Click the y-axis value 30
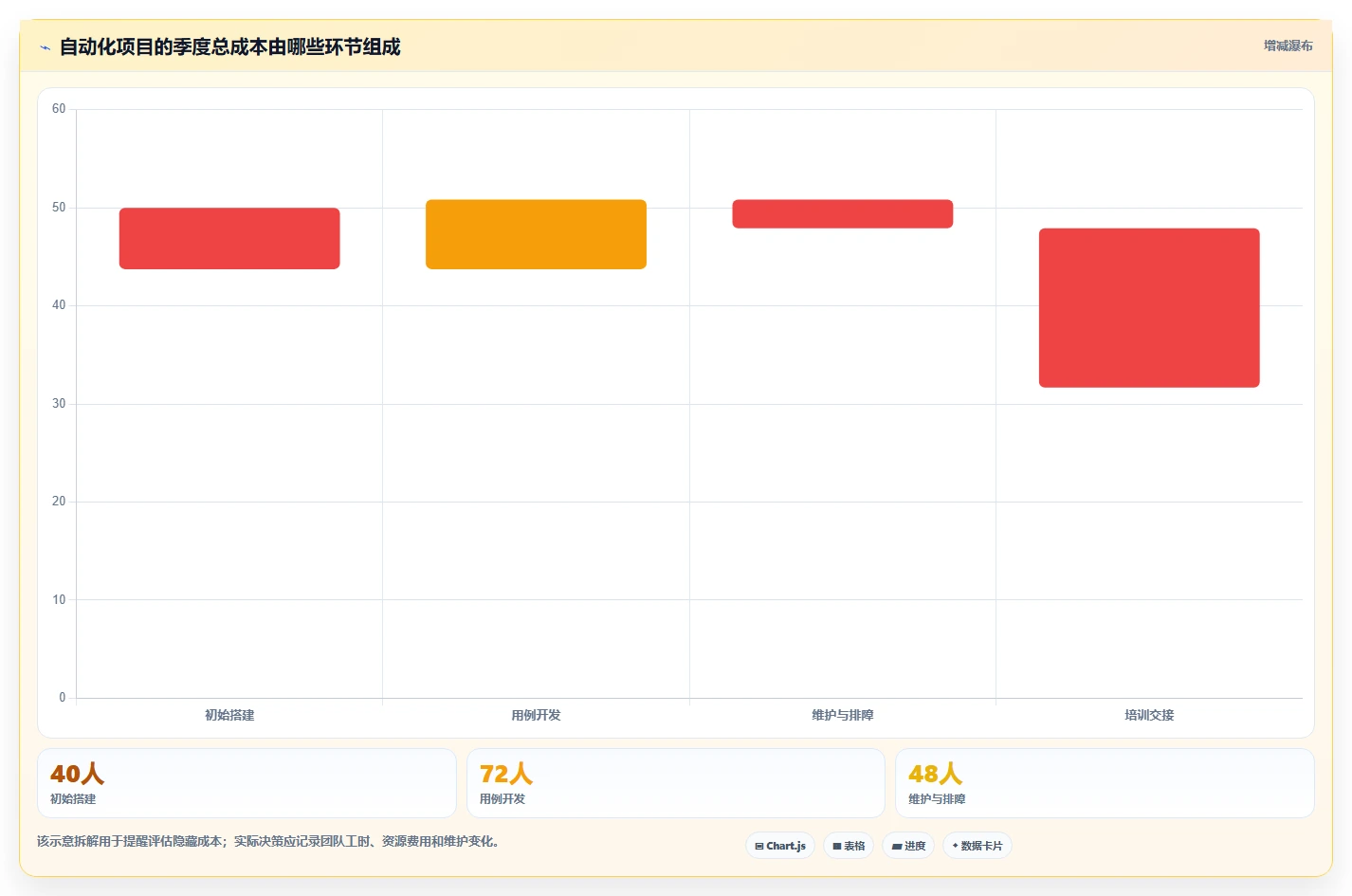Image resolution: width=1352 pixels, height=896 pixels. (59, 403)
